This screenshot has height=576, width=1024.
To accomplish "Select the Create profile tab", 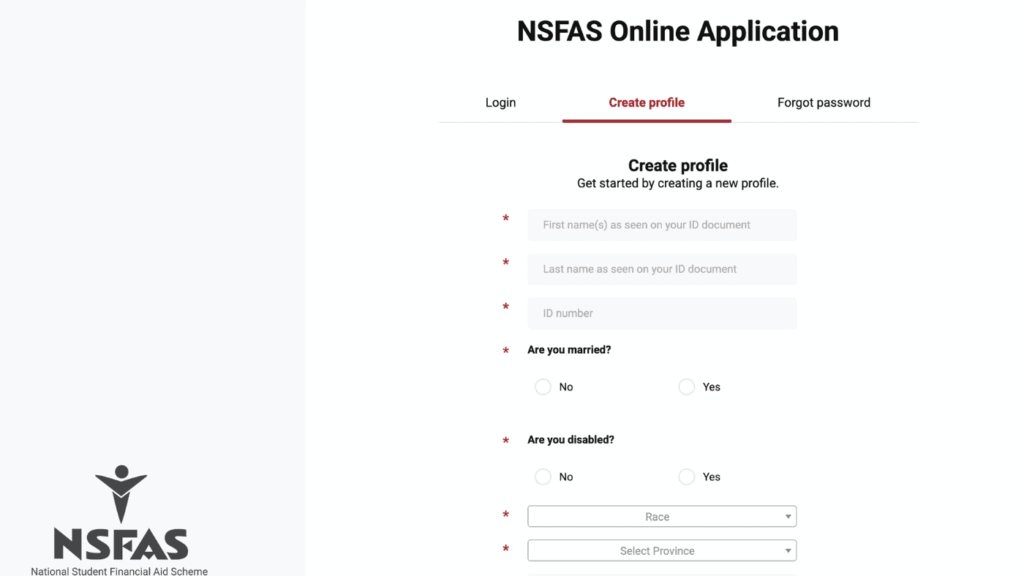I will pos(646,102).
